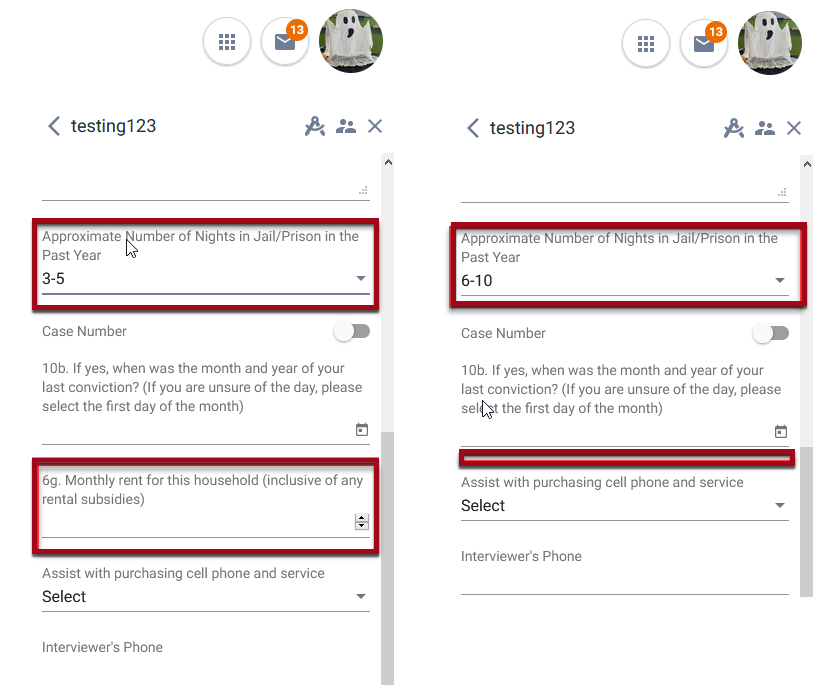The width and height of the screenshot is (824, 685).
Task: Open the ghost profile avatar in the left panel
Action: 351,41
